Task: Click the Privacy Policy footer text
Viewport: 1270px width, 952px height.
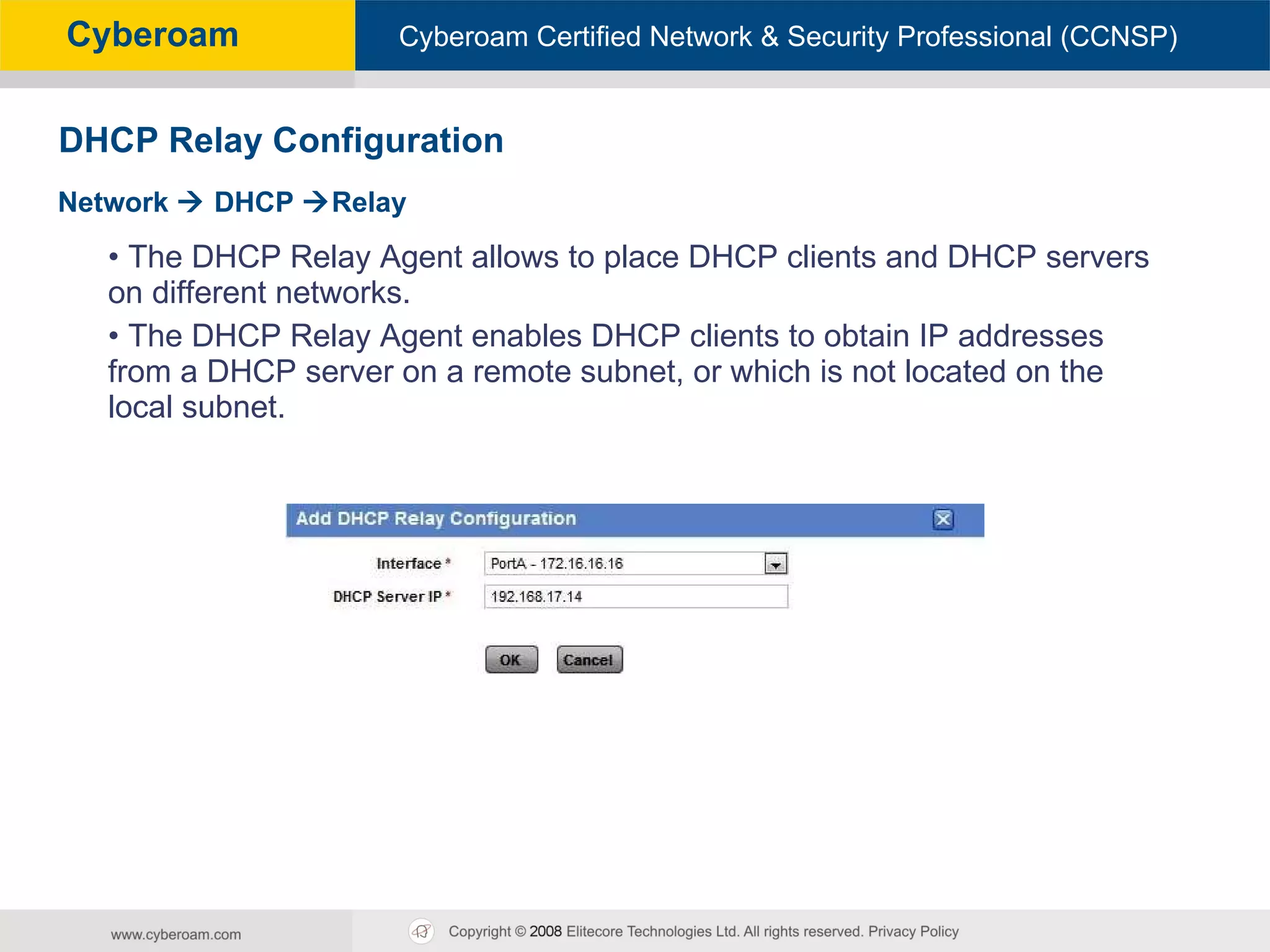Action: tap(913, 932)
